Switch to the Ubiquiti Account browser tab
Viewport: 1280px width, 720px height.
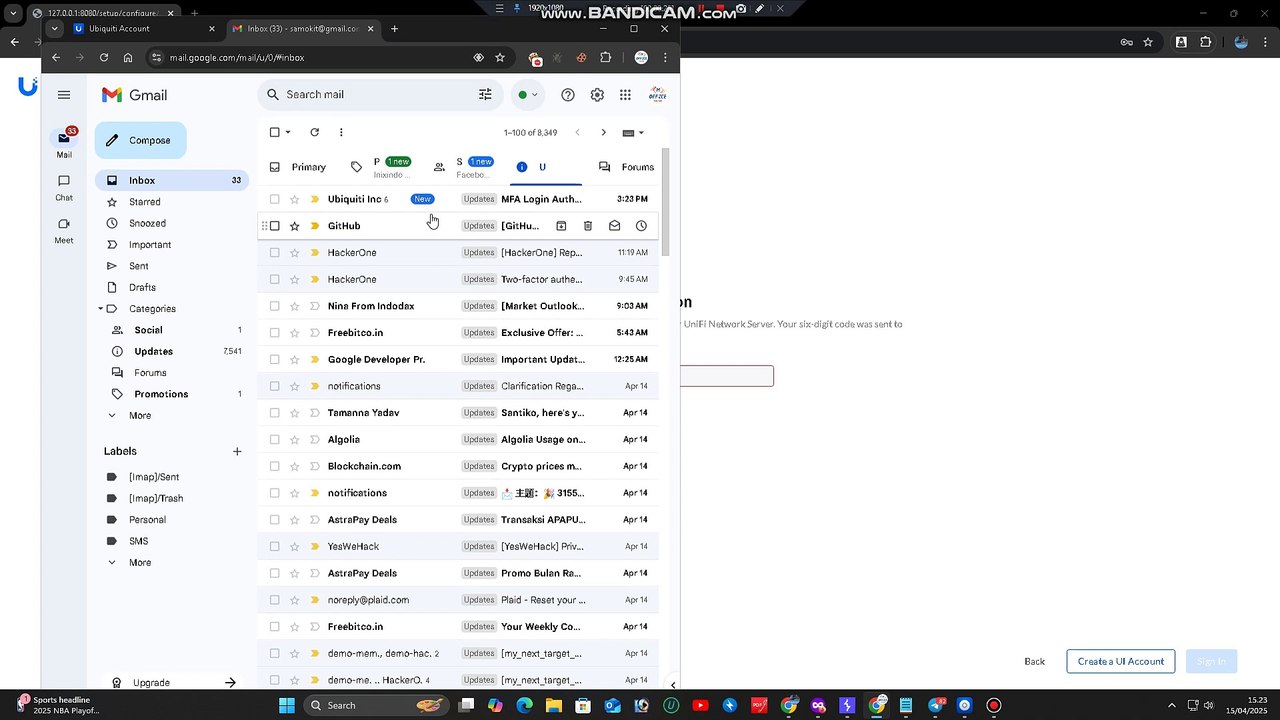pyautogui.click(x=145, y=29)
